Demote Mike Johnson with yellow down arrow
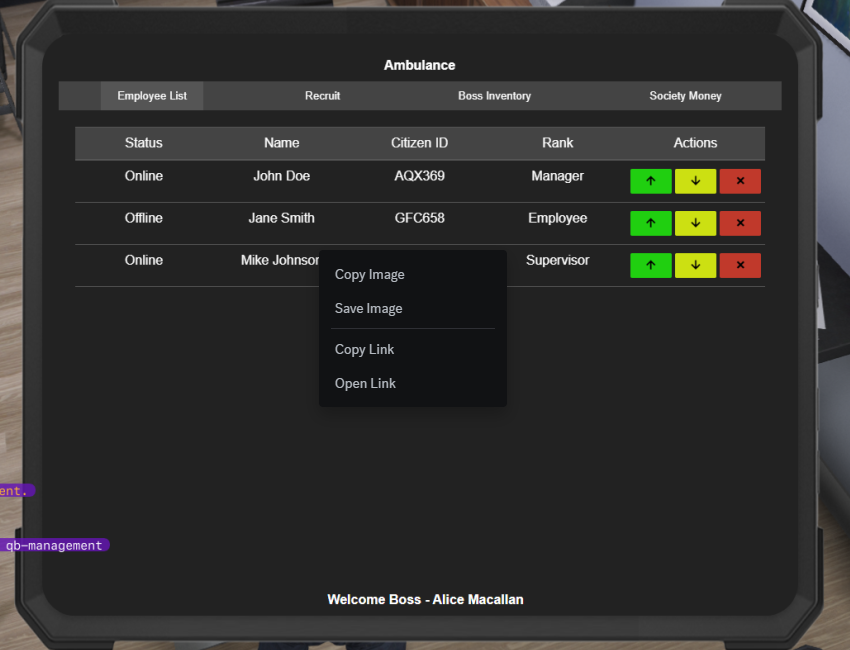Viewport: 850px width, 650px height. pyautogui.click(x=695, y=265)
